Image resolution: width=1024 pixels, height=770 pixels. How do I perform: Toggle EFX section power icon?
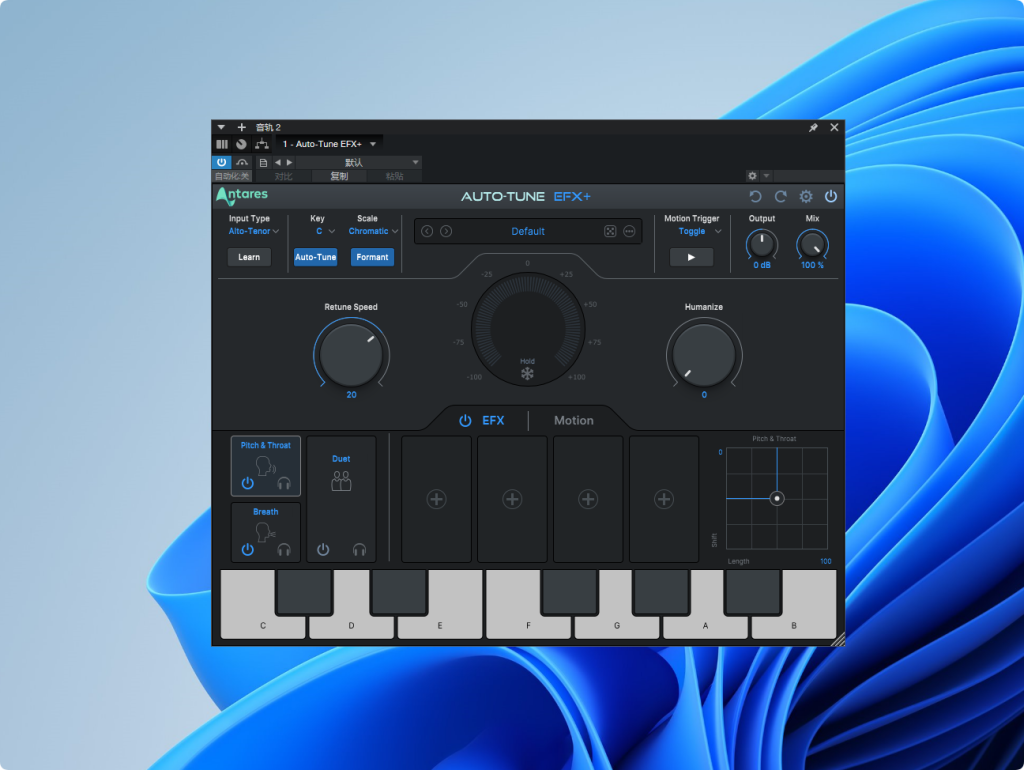(x=465, y=421)
